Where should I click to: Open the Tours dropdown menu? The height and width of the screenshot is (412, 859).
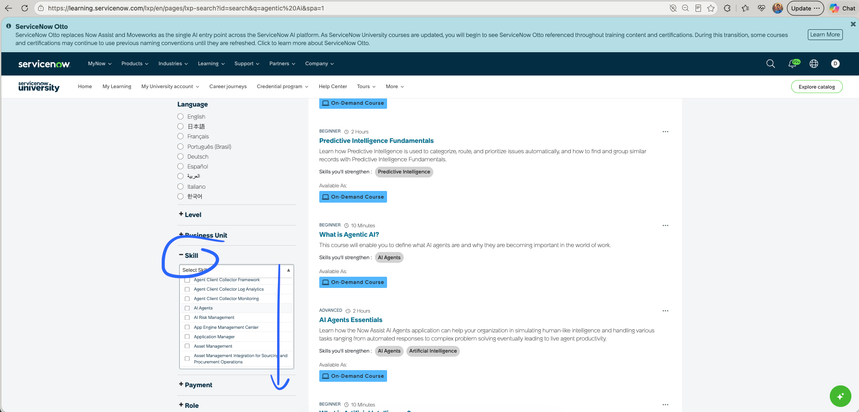(366, 87)
